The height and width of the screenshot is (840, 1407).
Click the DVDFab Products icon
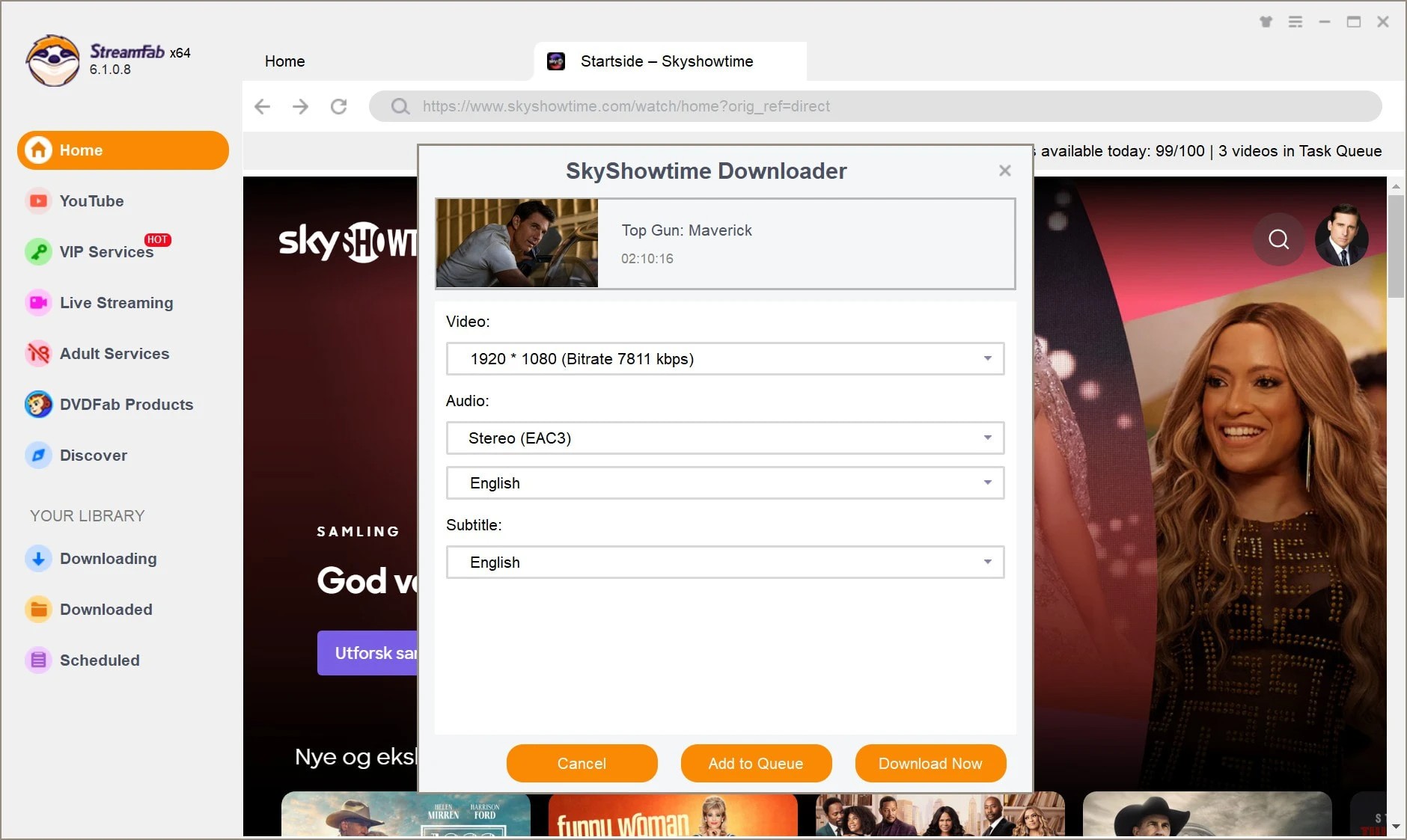click(x=38, y=405)
